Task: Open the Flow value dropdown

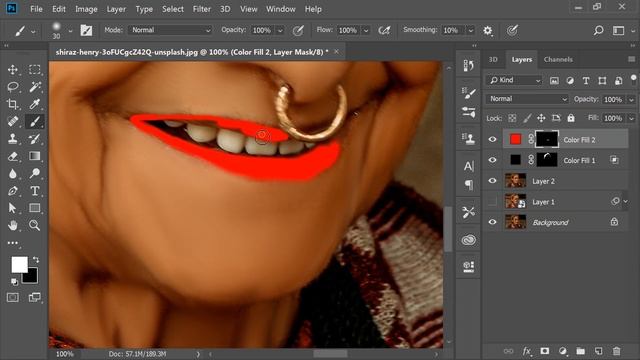Action: coord(366,30)
